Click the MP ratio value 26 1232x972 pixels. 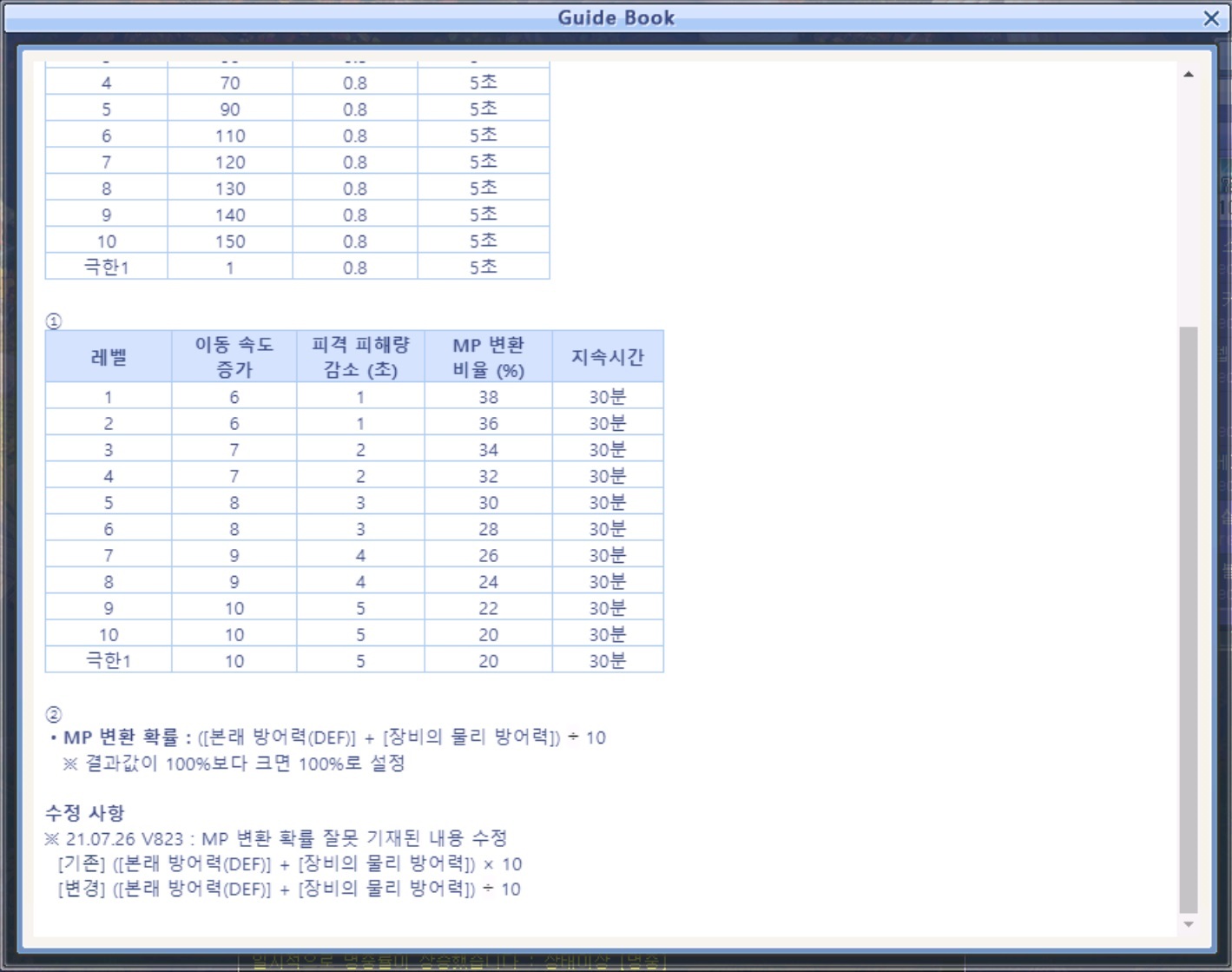(x=489, y=556)
